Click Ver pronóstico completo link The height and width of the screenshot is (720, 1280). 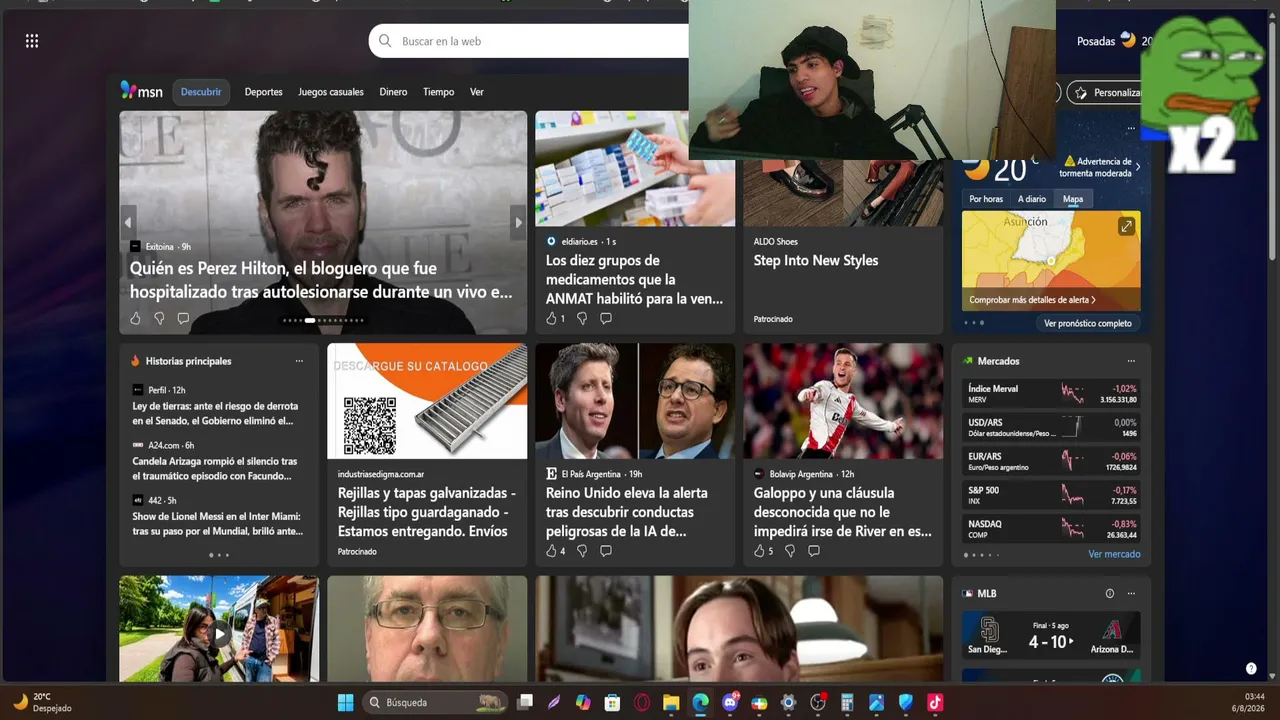1088,323
